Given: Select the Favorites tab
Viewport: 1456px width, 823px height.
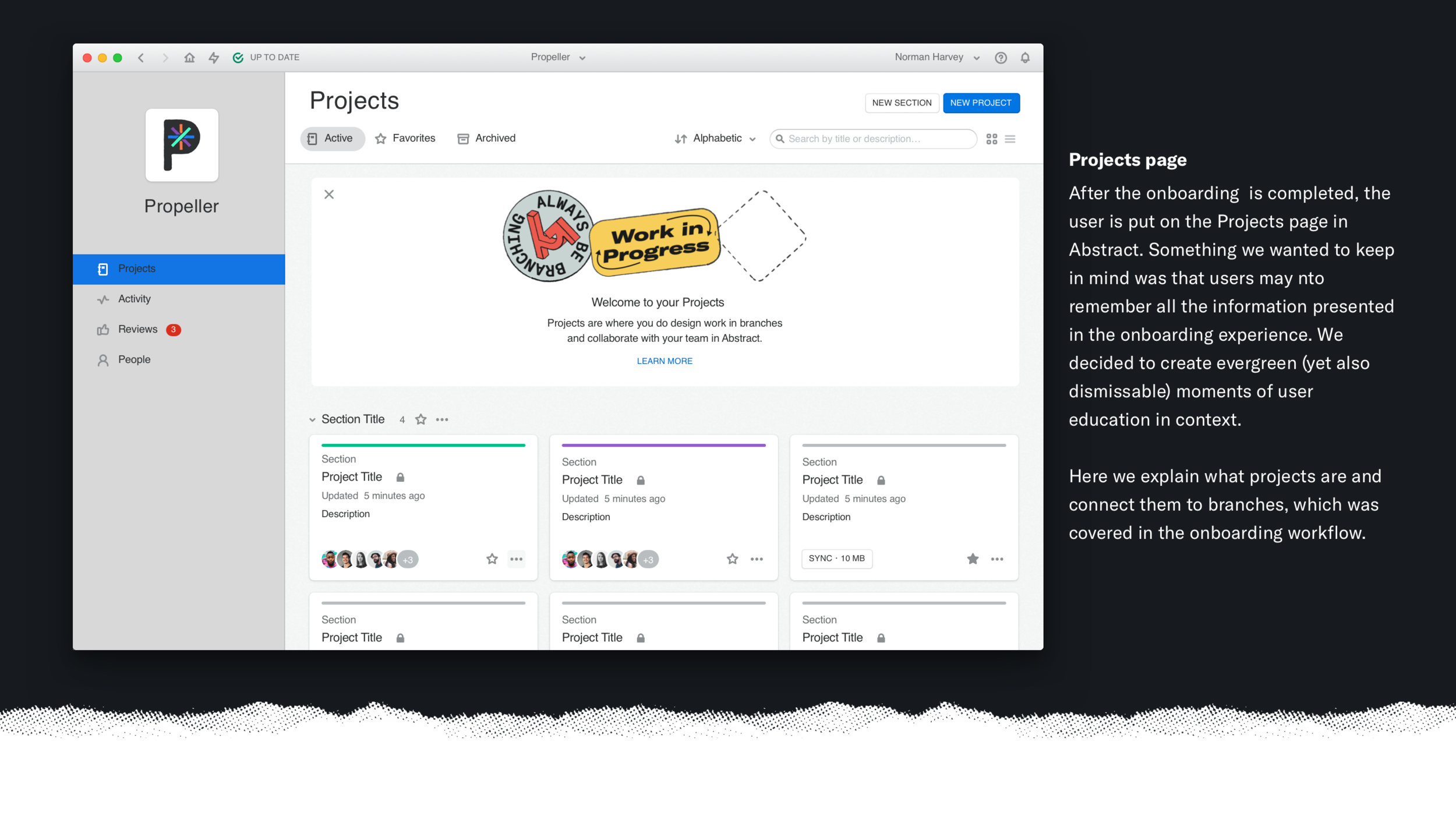Looking at the screenshot, I should (x=405, y=139).
